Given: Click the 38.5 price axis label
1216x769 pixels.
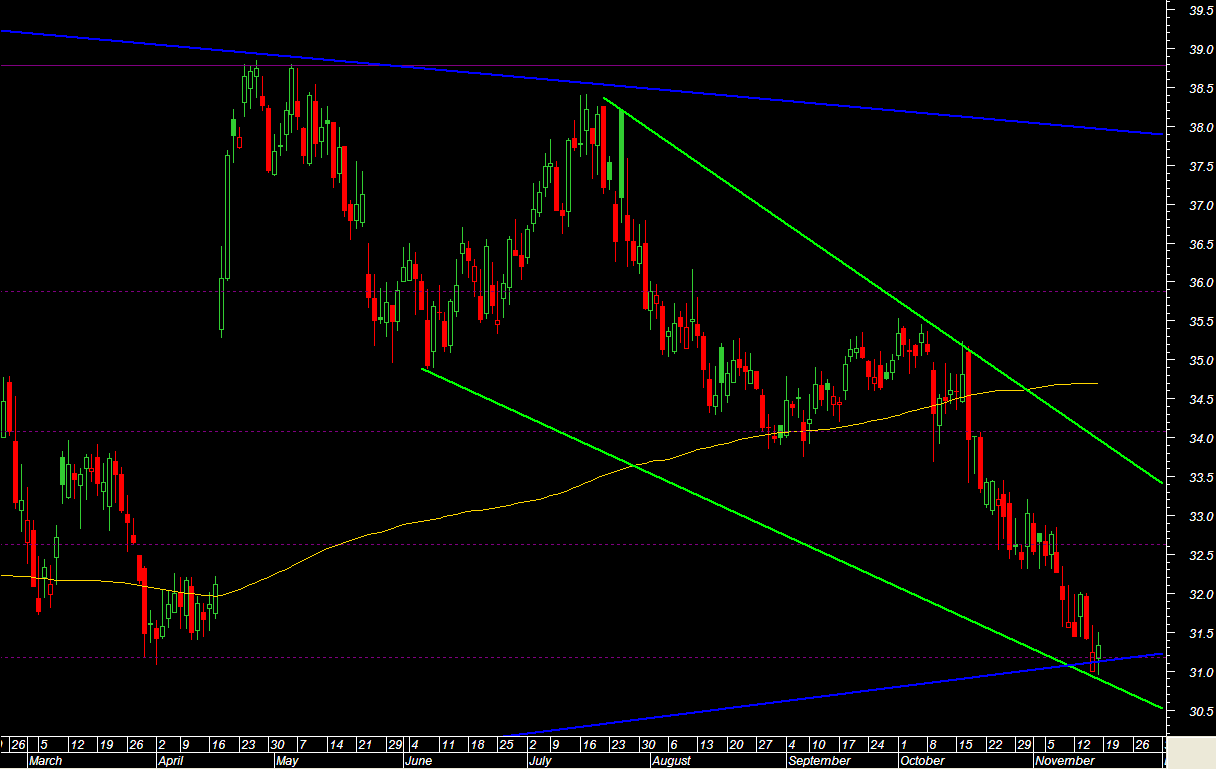Looking at the screenshot, I should tap(1200, 89).
